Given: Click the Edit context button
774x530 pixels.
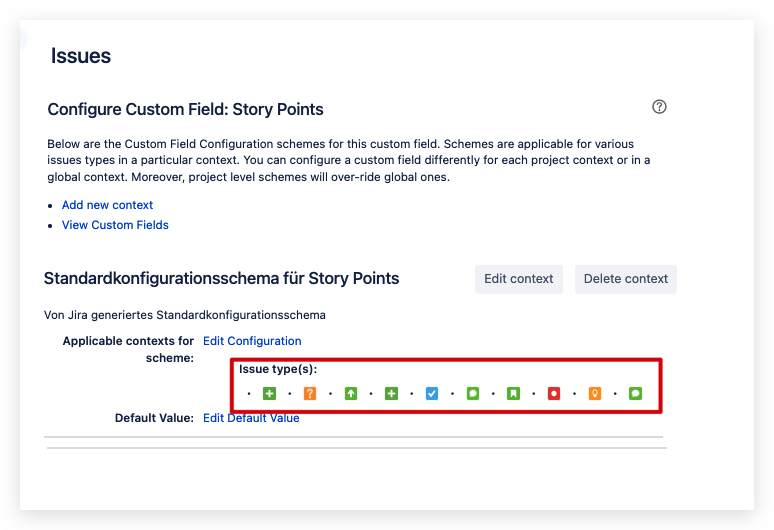Looking at the screenshot, I should point(519,279).
